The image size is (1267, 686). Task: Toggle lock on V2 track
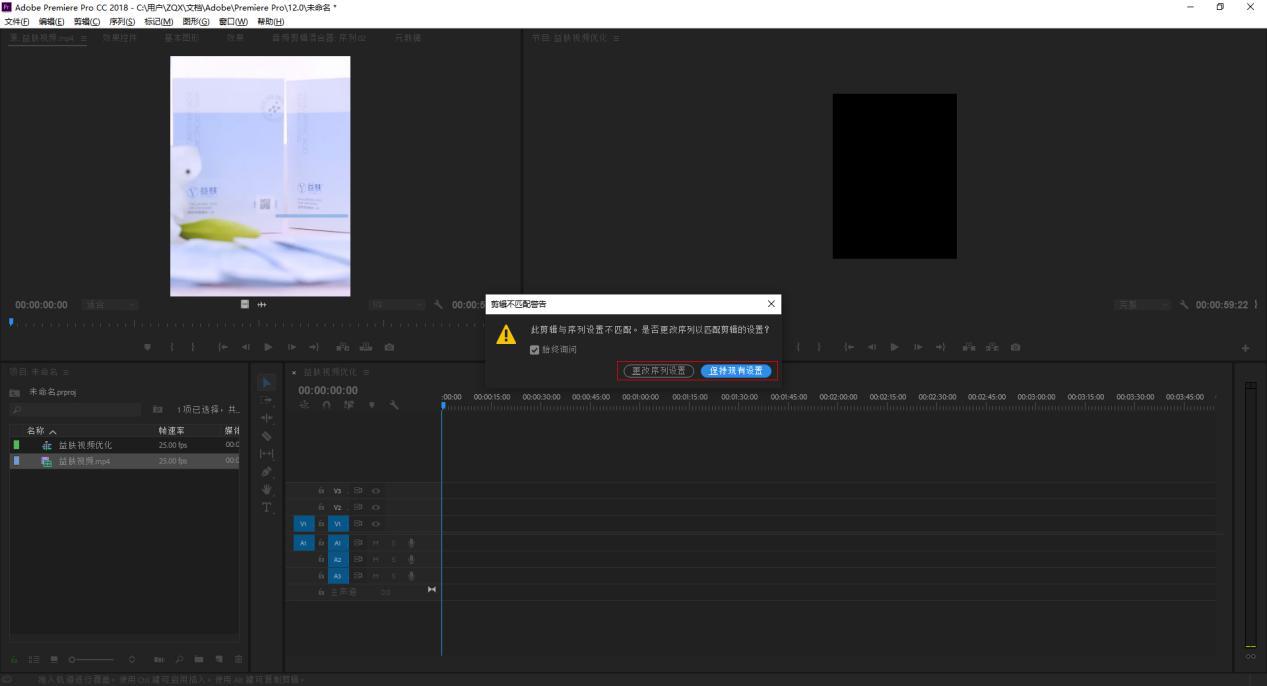coord(321,507)
